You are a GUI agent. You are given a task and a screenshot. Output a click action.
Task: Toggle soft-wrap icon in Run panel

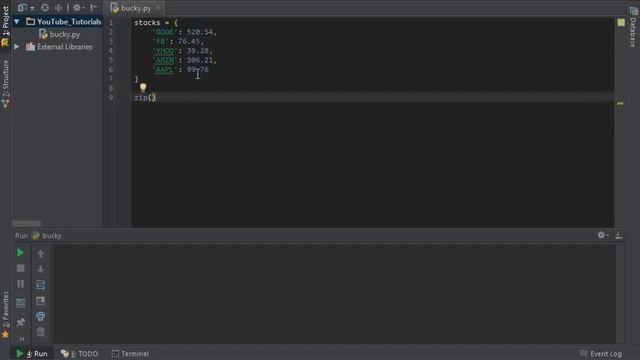pyautogui.click(x=40, y=285)
